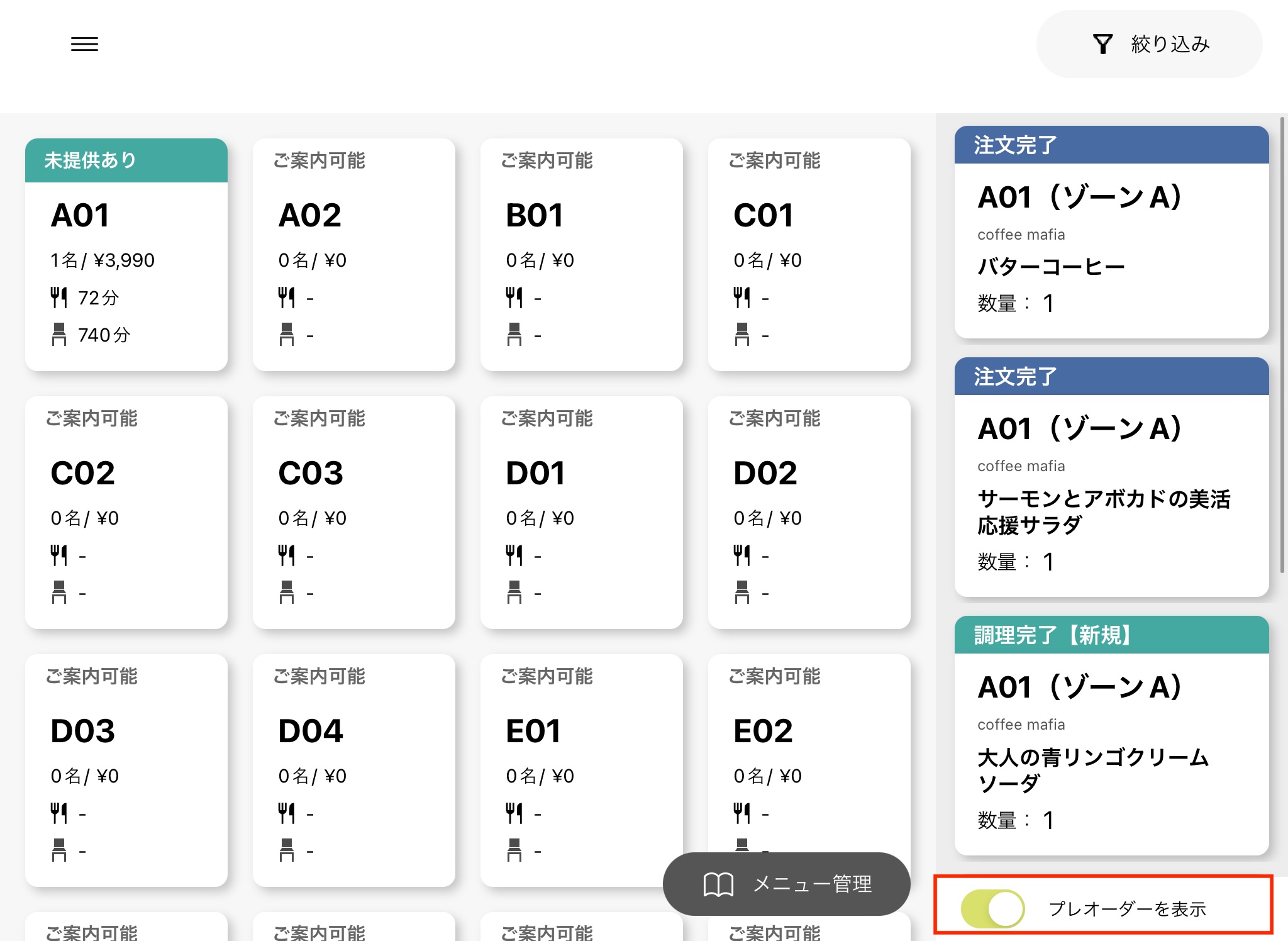Open the hamburger menu
Image resolution: width=1288 pixels, height=941 pixels.
pyautogui.click(x=84, y=44)
